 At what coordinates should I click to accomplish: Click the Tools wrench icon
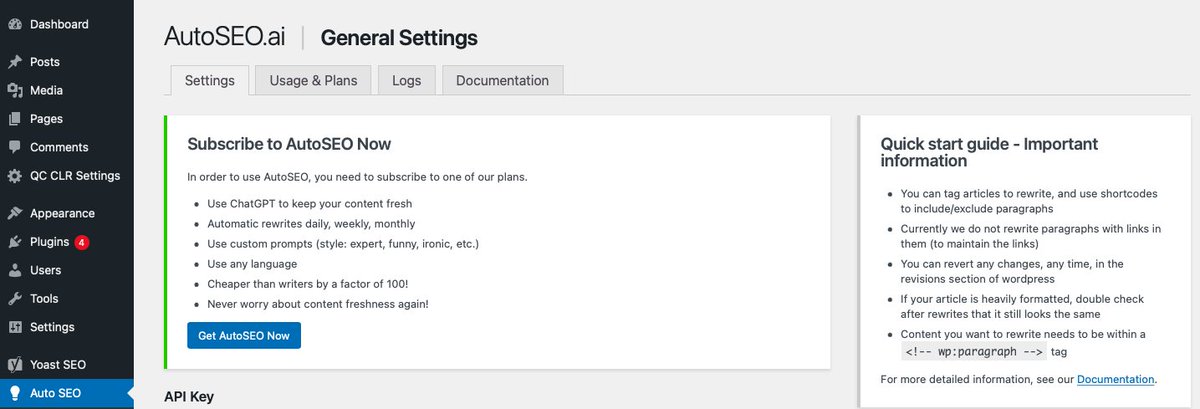[x=14, y=299]
